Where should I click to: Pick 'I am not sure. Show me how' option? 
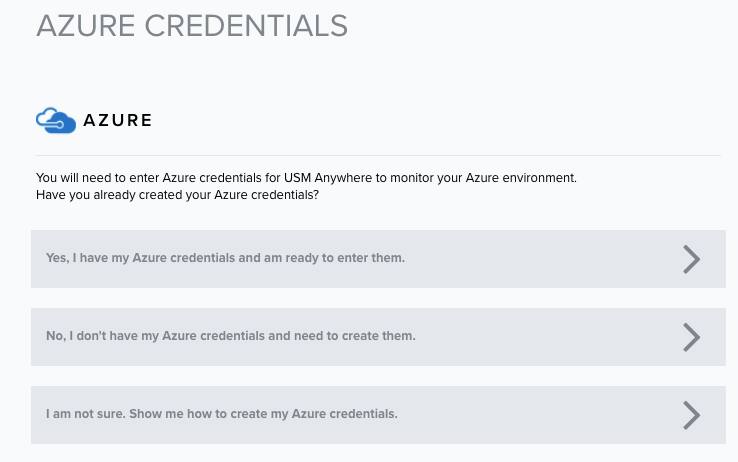click(x=378, y=415)
